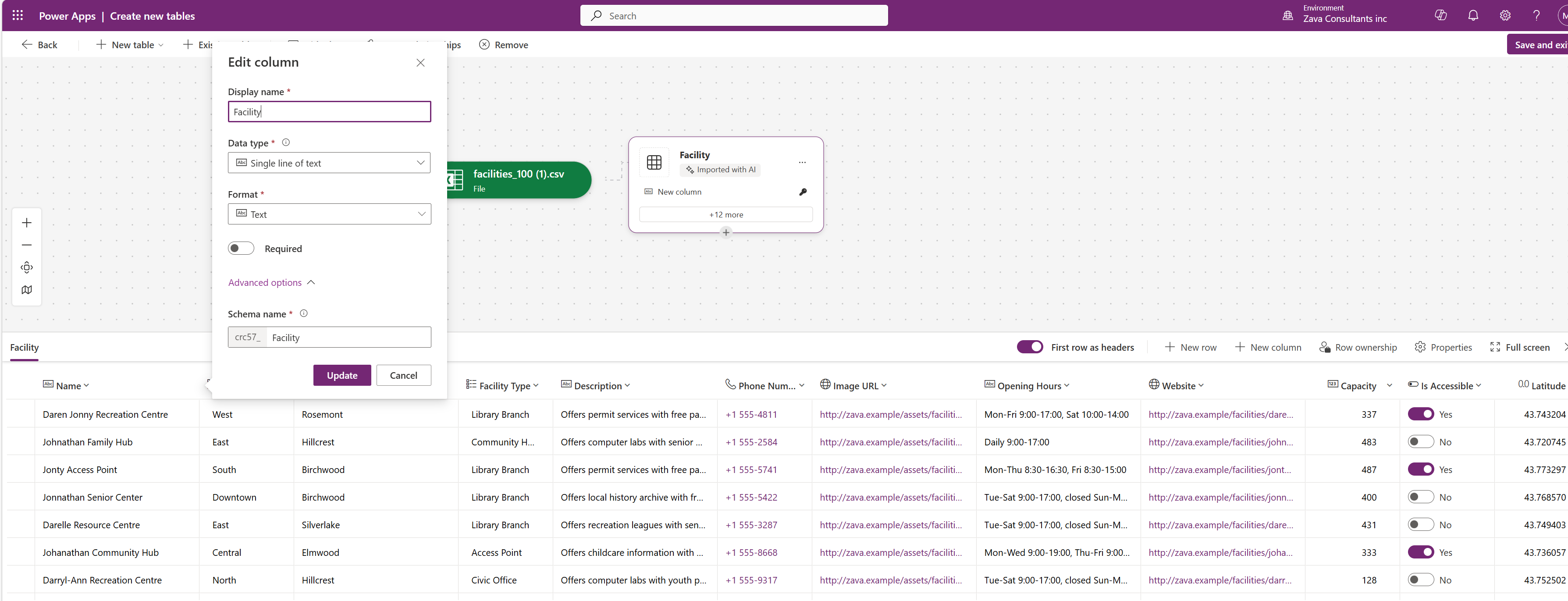Click the Update button

341,375
